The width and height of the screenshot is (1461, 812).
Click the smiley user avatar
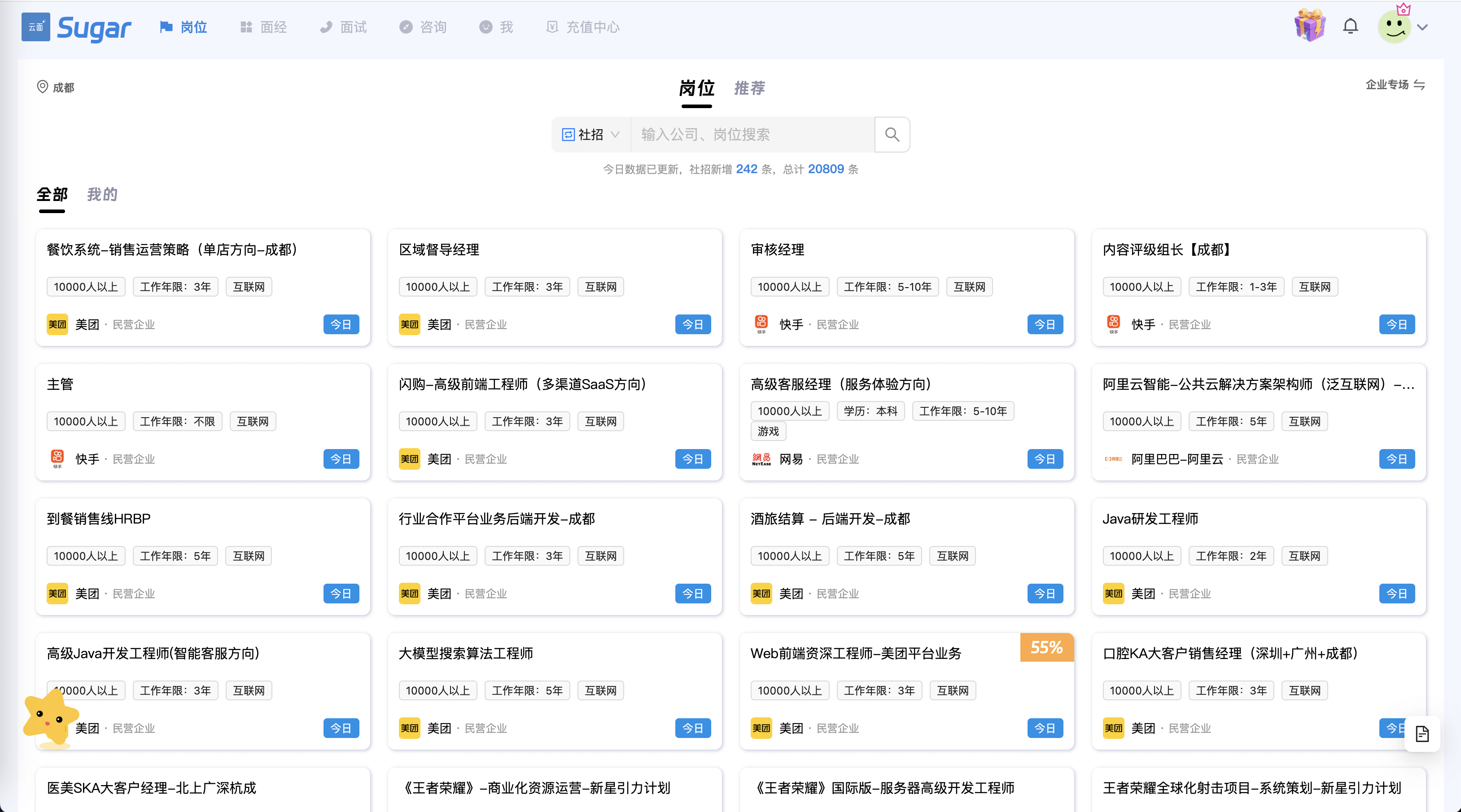click(x=1394, y=26)
